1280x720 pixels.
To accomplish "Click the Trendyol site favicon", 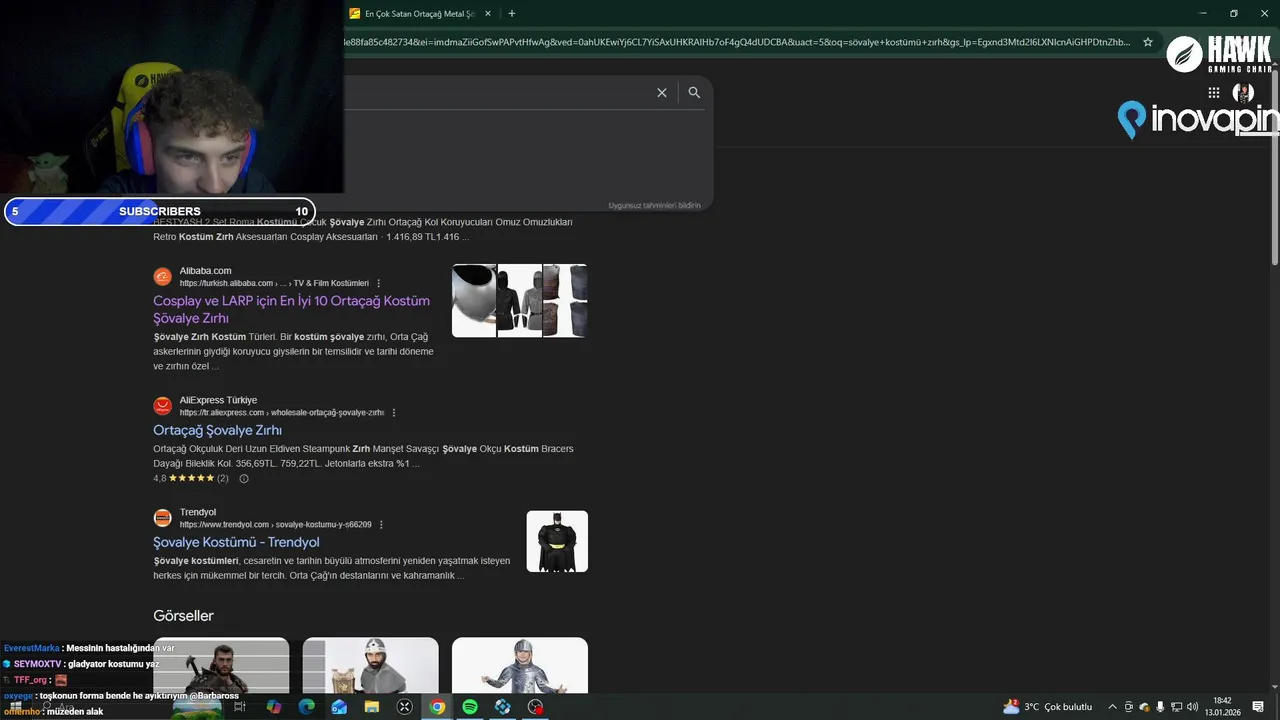I will [162, 518].
